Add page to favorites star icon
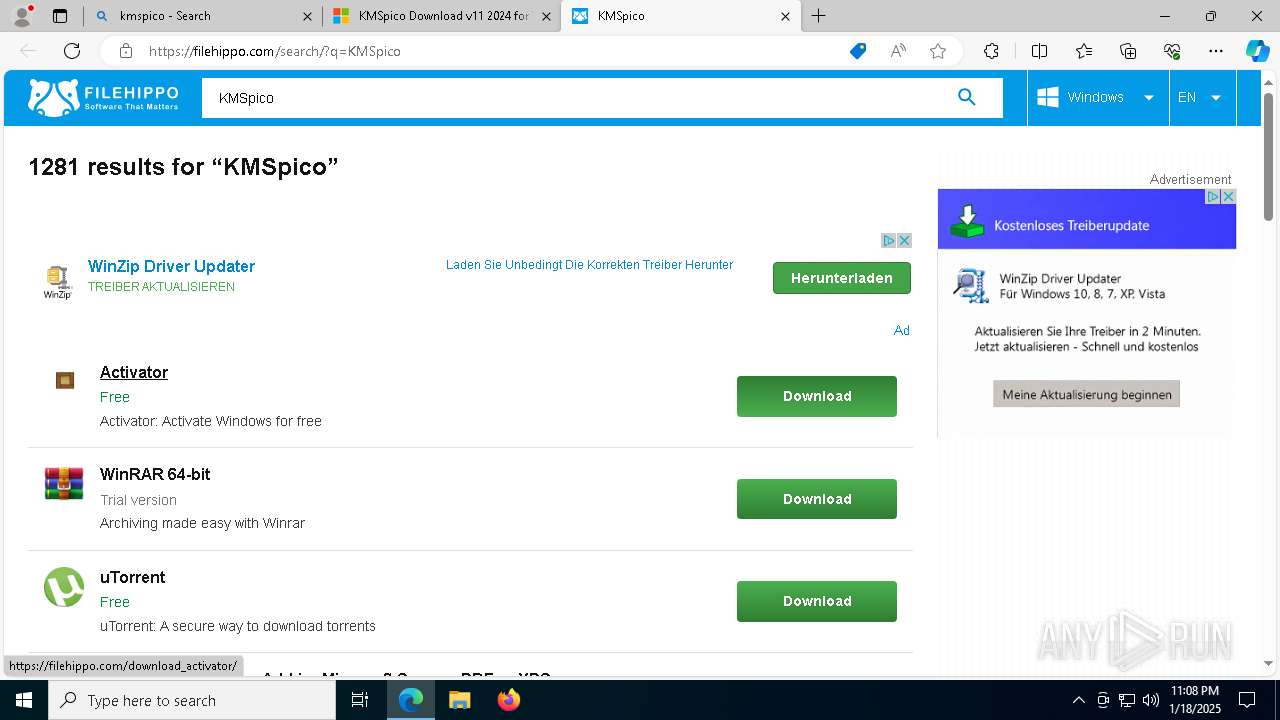1280x720 pixels. 938,51
